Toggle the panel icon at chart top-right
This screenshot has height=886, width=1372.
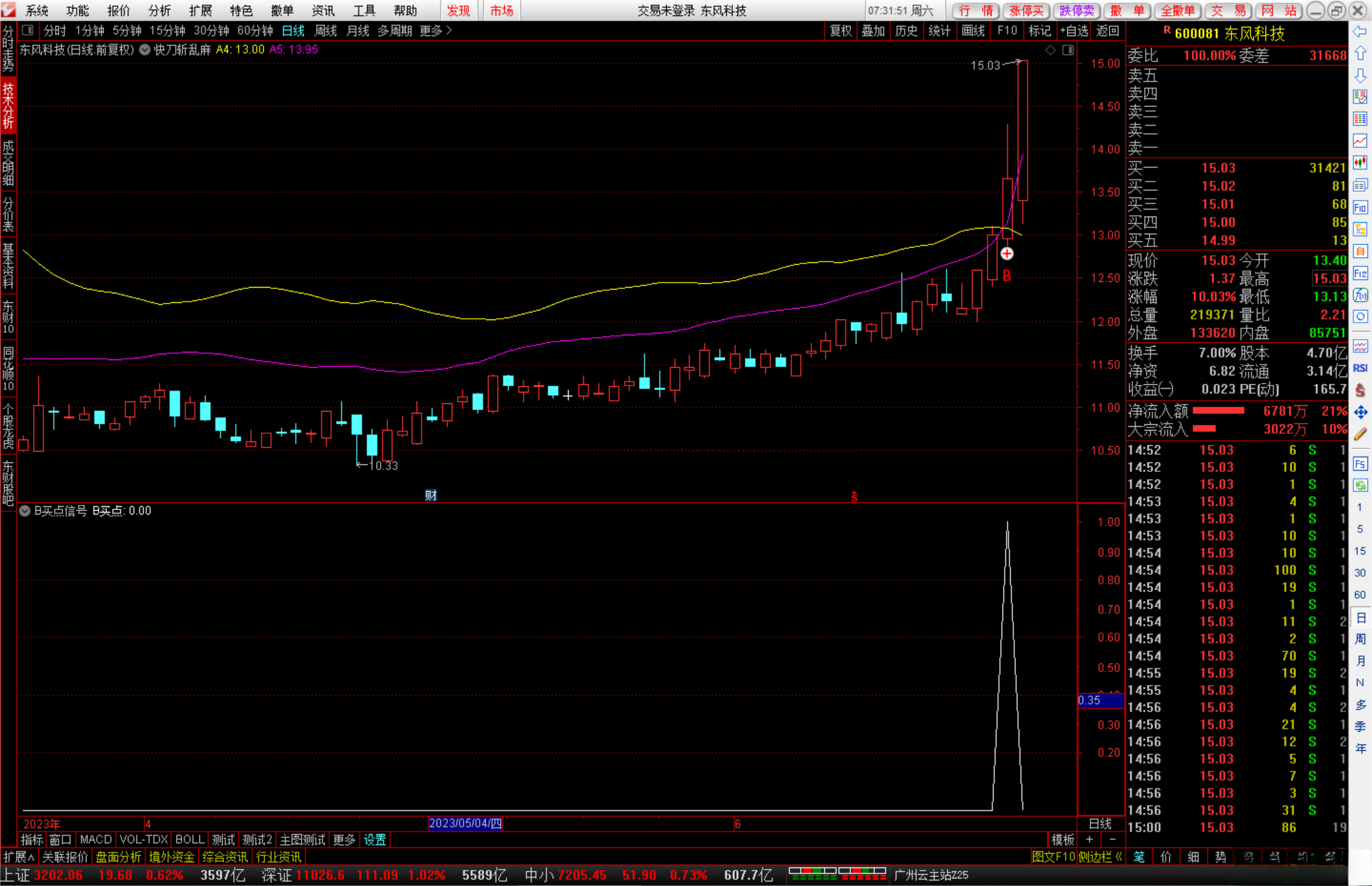[x=1068, y=50]
